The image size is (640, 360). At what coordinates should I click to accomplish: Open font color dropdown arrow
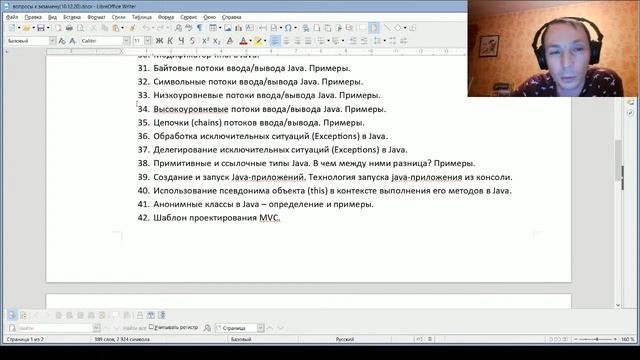pyautogui.click(x=250, y=41)
